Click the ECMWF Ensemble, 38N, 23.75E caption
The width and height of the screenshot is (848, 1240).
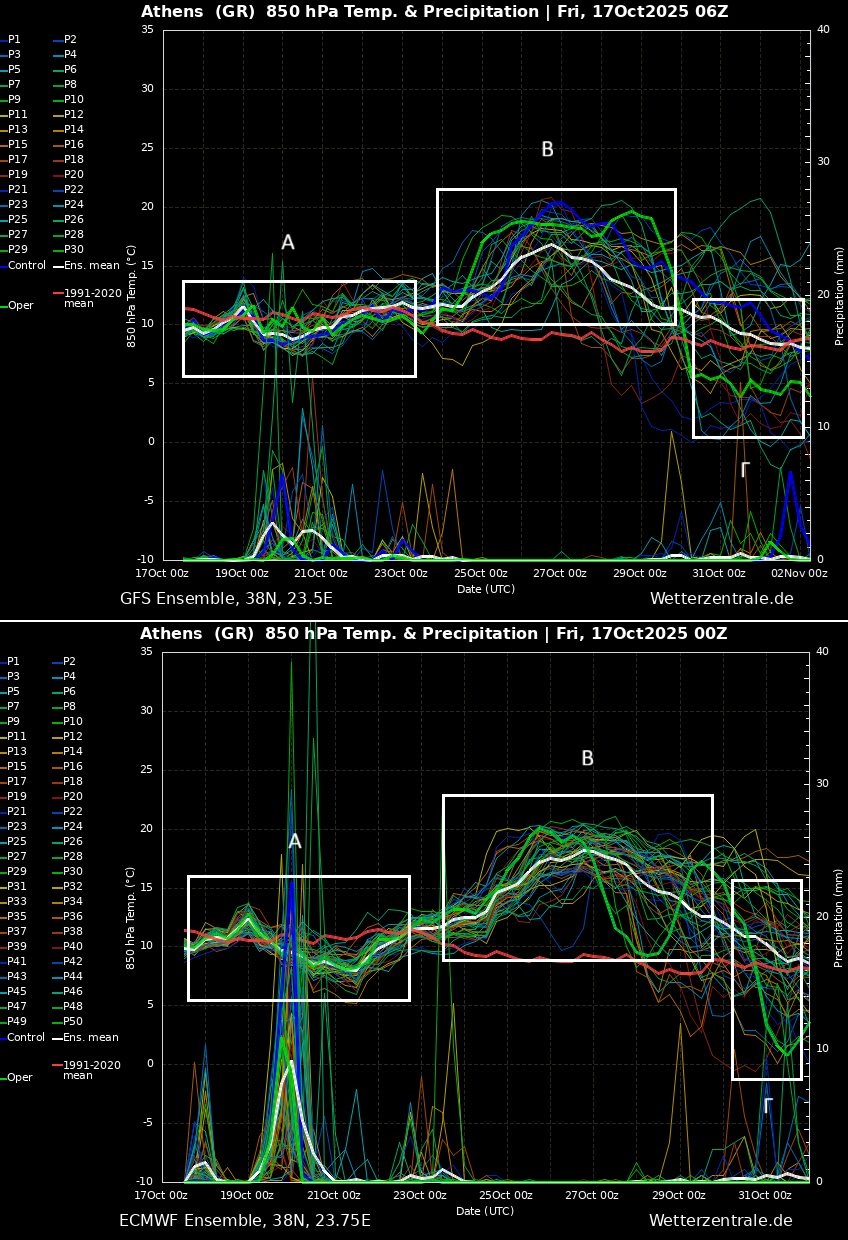pos(244,1221)
